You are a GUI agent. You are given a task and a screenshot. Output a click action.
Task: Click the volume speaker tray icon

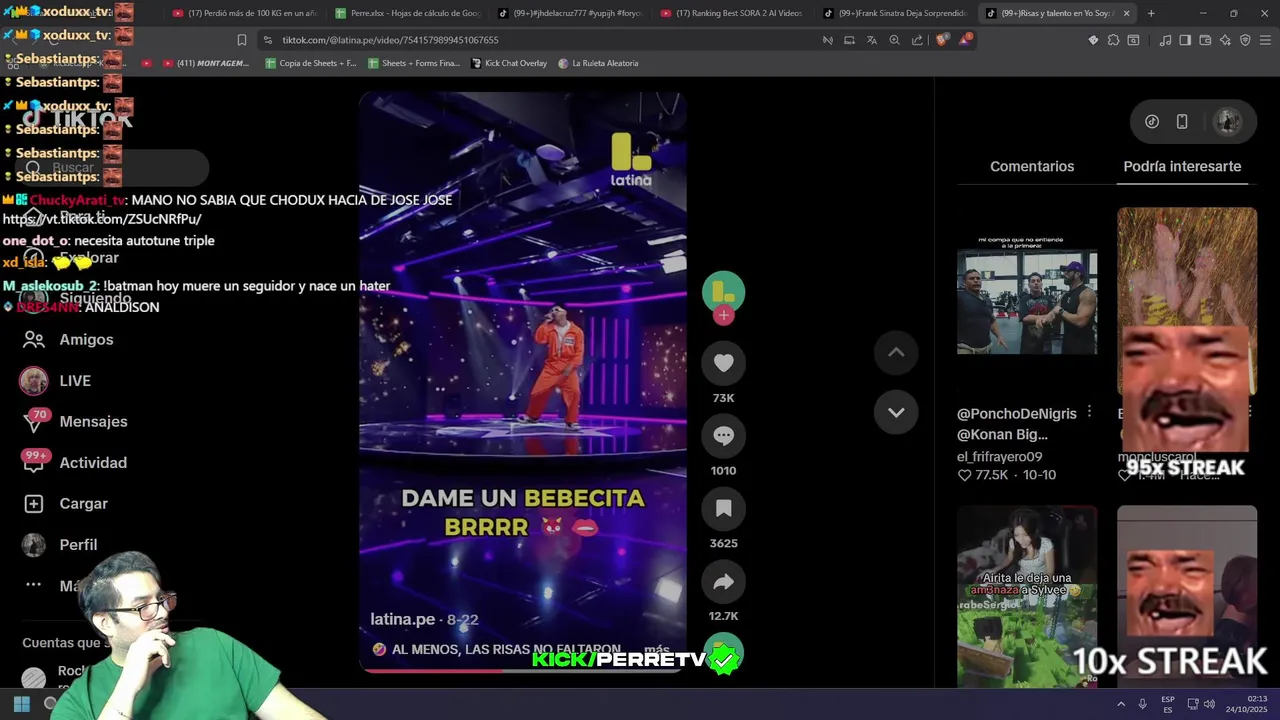tap(1209, 704)
